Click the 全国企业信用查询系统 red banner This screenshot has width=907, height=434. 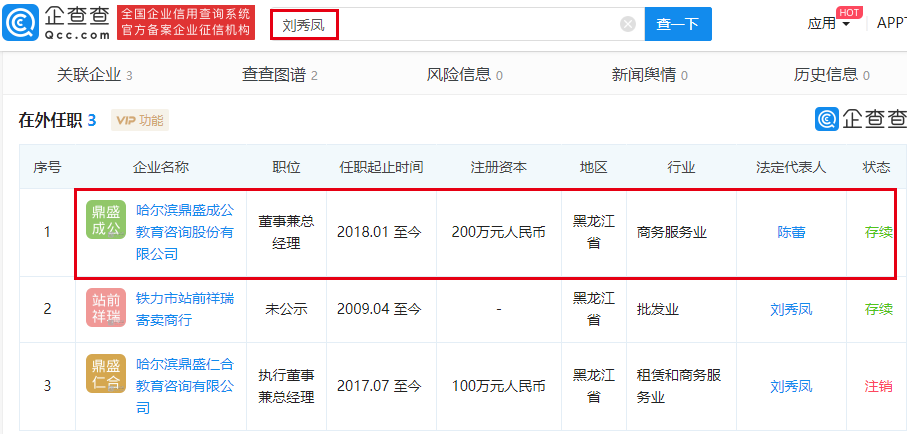point(186,23)
